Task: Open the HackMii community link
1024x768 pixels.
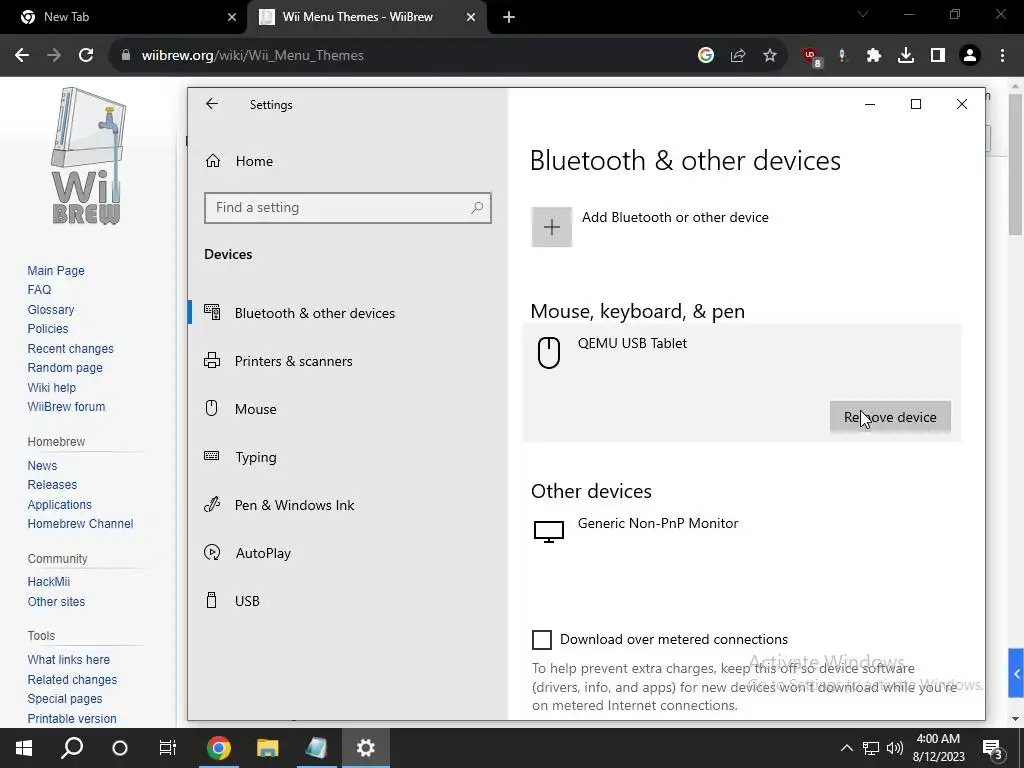Action: tap(48, 581)
